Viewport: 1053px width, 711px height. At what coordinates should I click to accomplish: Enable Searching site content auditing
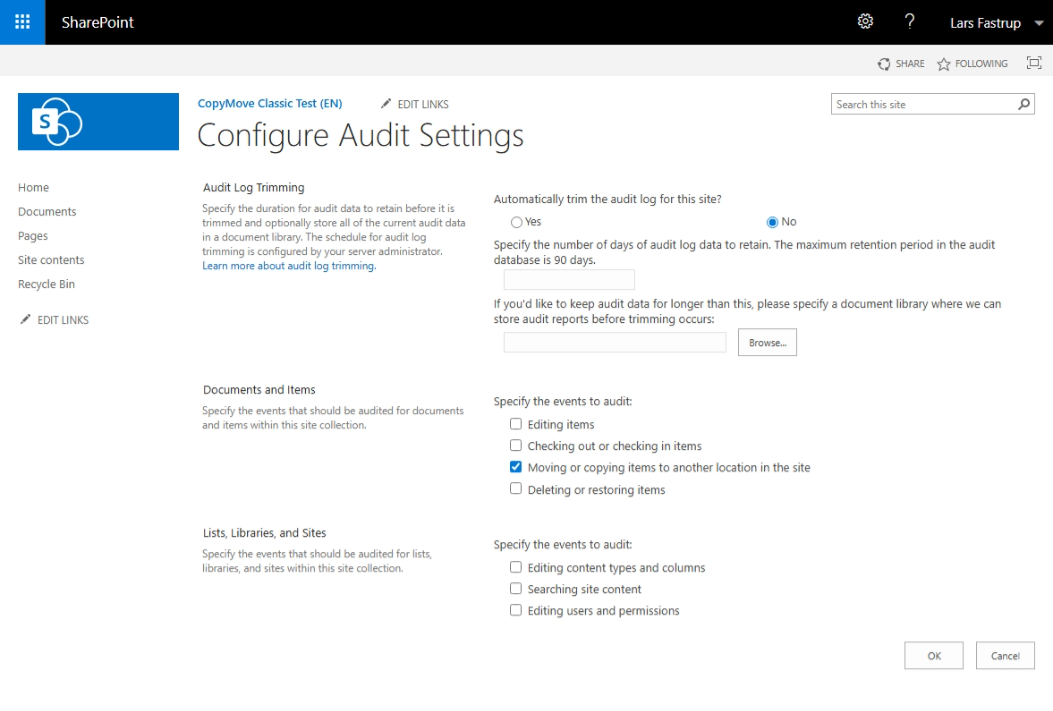click(x=516, y=588)
